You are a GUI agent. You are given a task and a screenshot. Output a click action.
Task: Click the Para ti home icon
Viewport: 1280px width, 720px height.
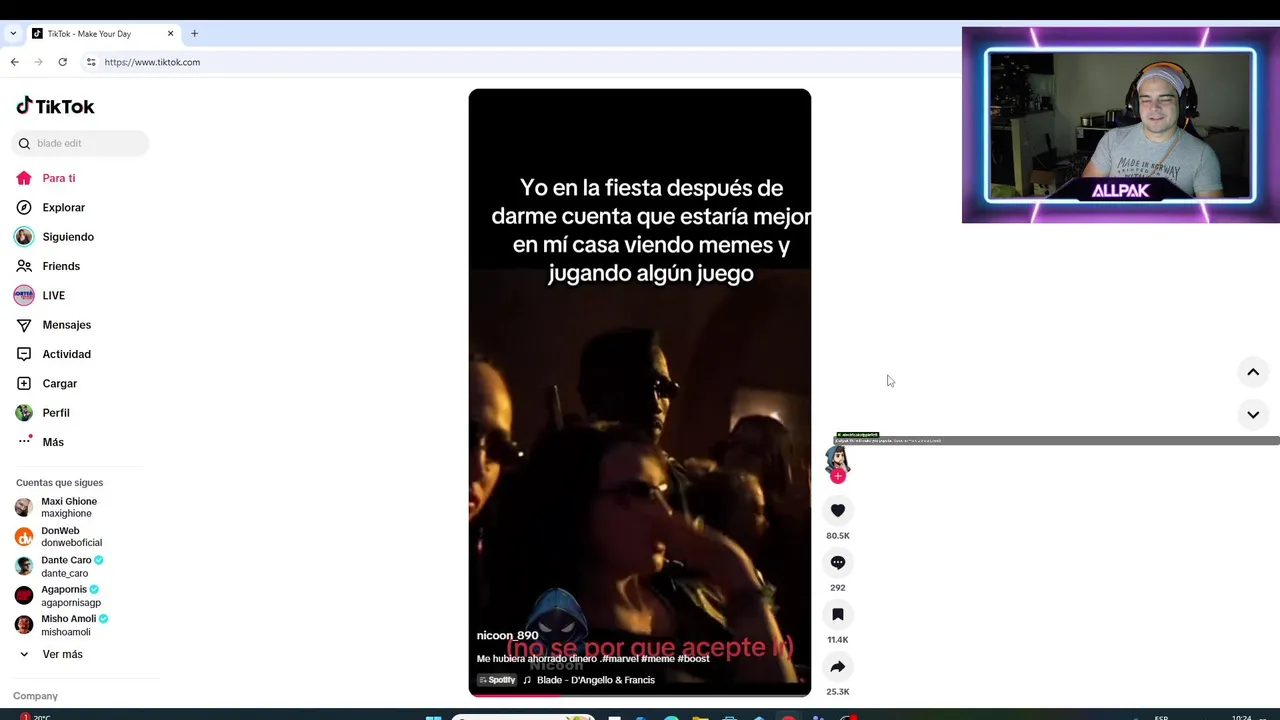tap(24, 178)
